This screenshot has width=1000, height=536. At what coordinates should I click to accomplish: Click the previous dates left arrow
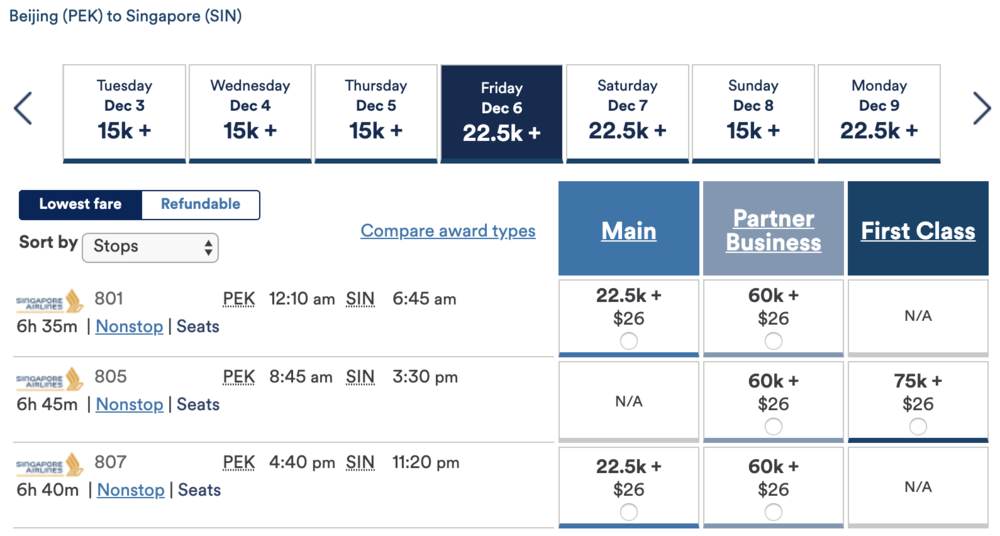tap(24, 108)
